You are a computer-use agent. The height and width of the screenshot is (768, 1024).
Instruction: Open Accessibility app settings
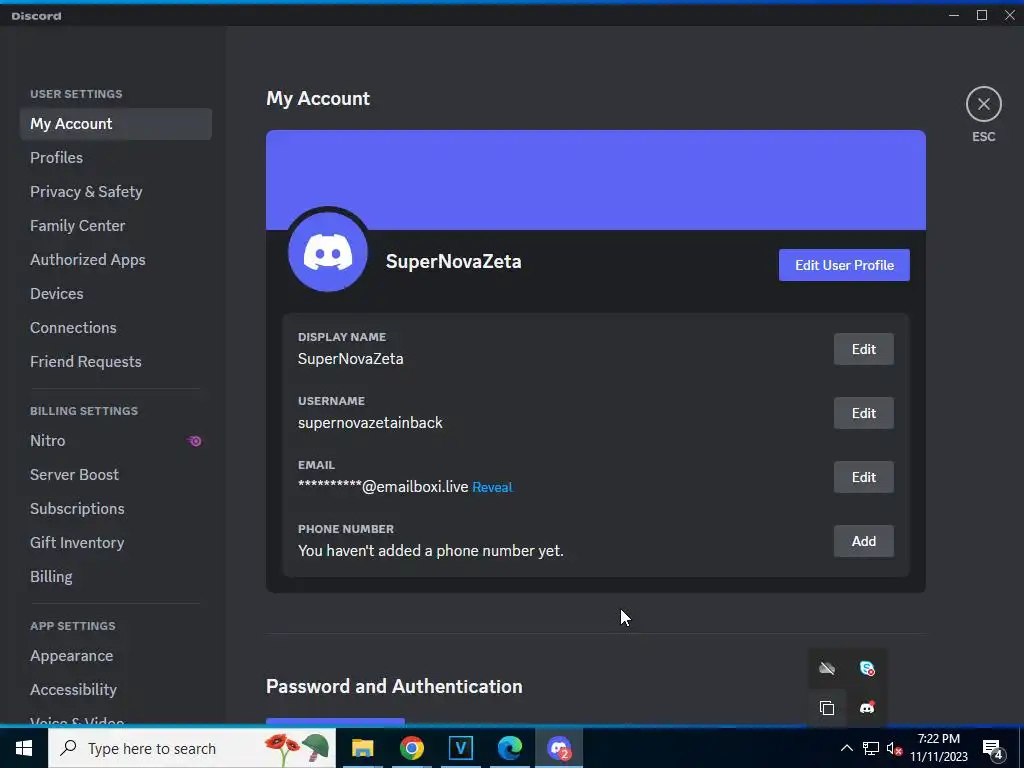116,690
